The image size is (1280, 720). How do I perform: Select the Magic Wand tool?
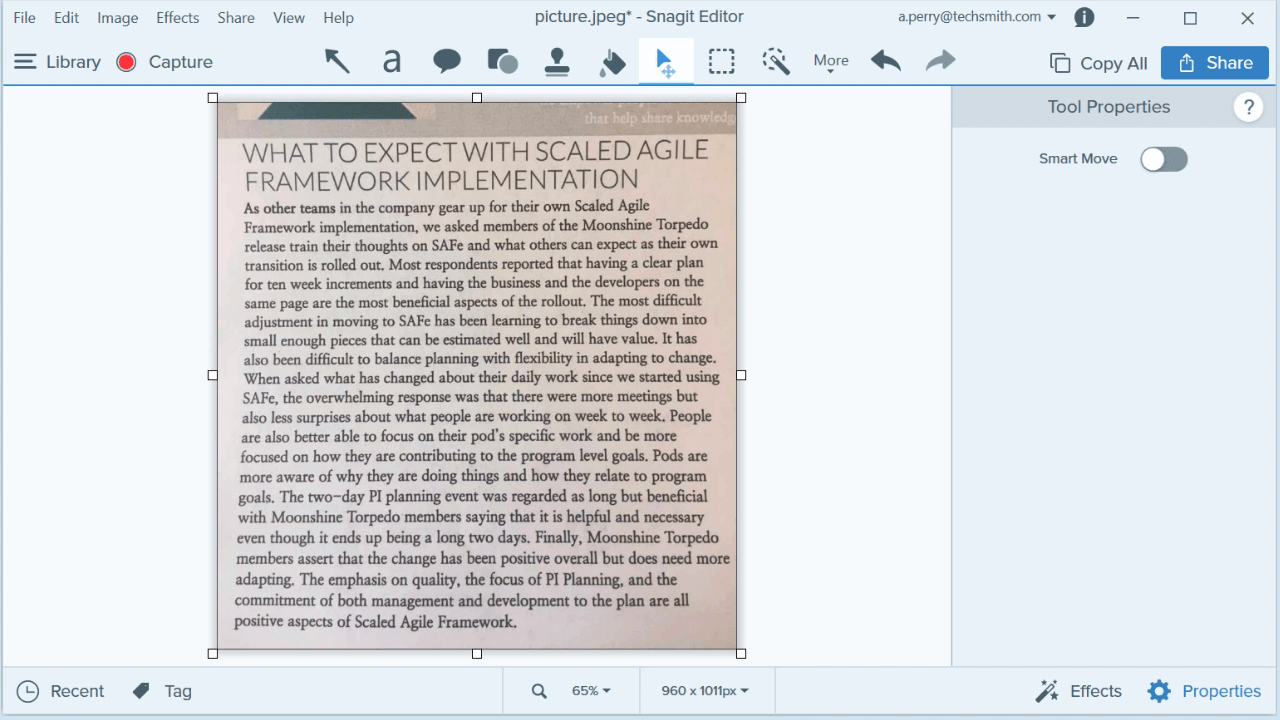[x=775, y=61]
